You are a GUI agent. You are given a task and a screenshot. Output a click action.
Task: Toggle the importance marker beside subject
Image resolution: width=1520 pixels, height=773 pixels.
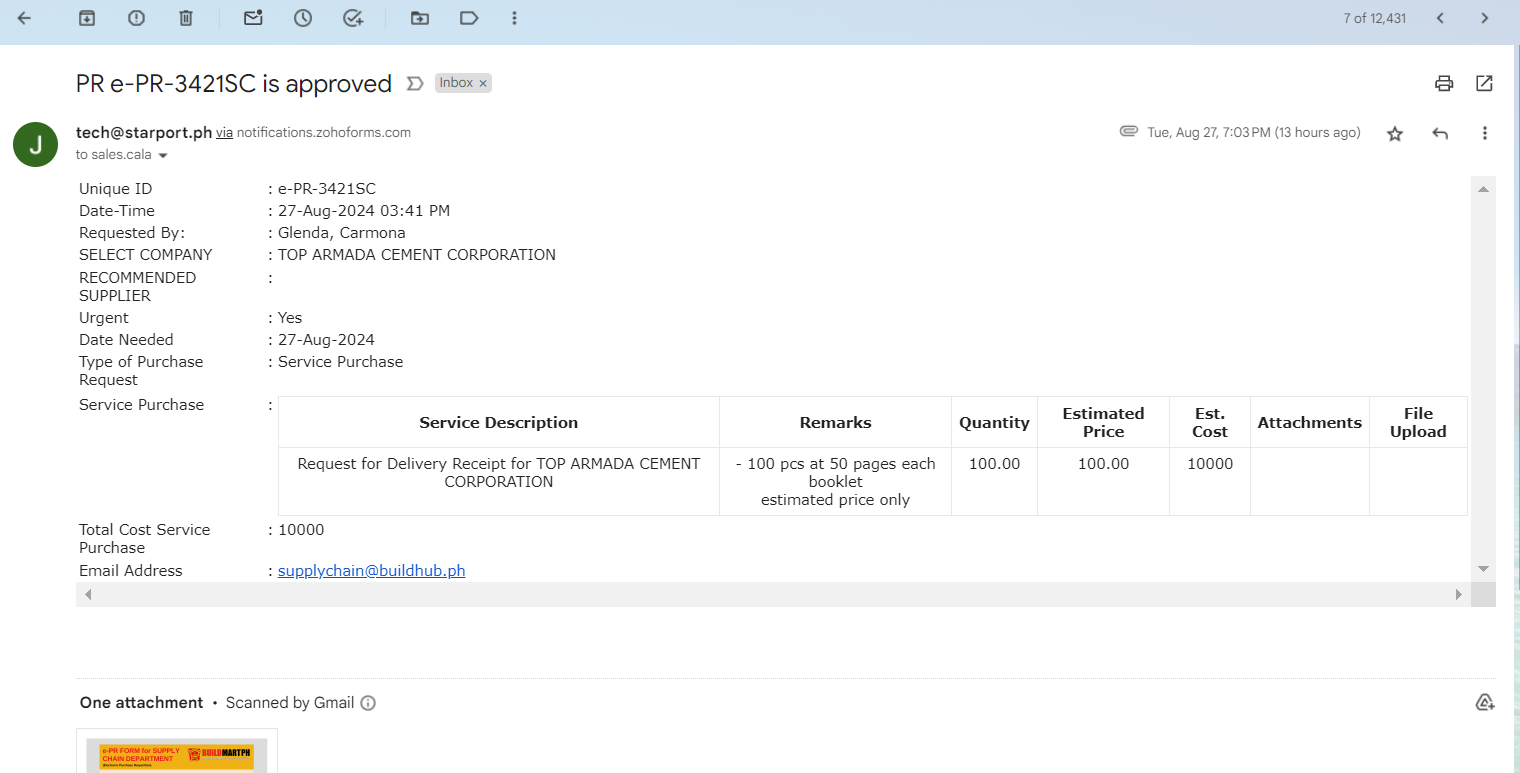click(x=414, y=84)
